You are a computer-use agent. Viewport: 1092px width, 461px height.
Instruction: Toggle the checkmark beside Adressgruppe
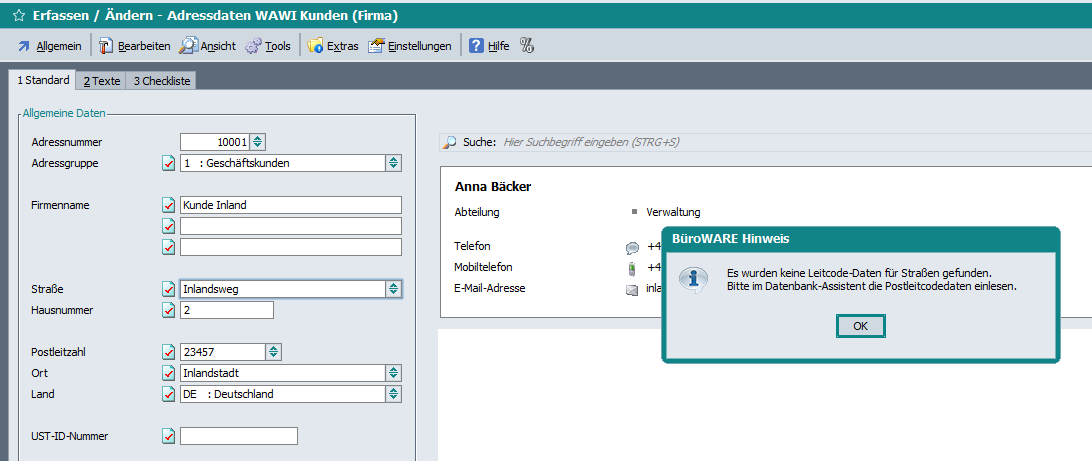(168, 163)
